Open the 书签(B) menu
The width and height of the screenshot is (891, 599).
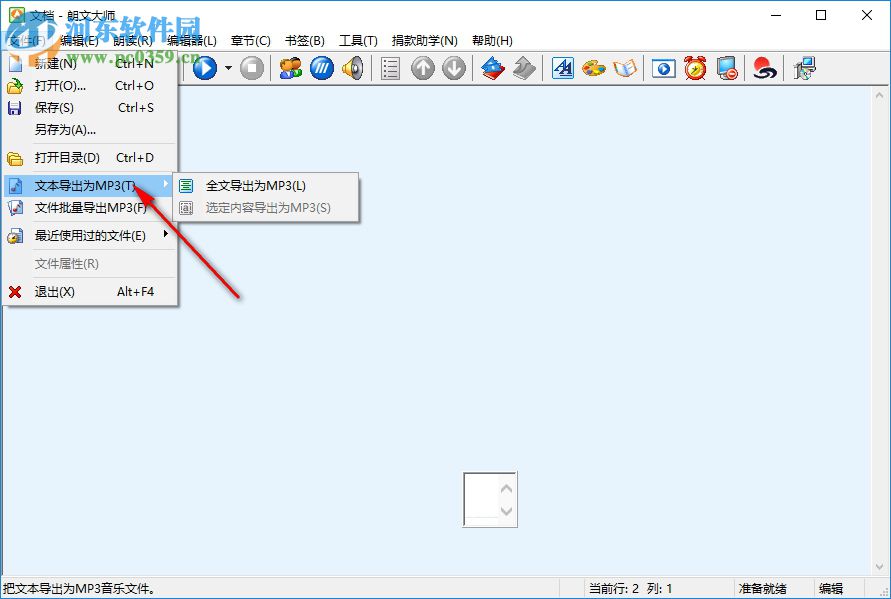point(305,41)
